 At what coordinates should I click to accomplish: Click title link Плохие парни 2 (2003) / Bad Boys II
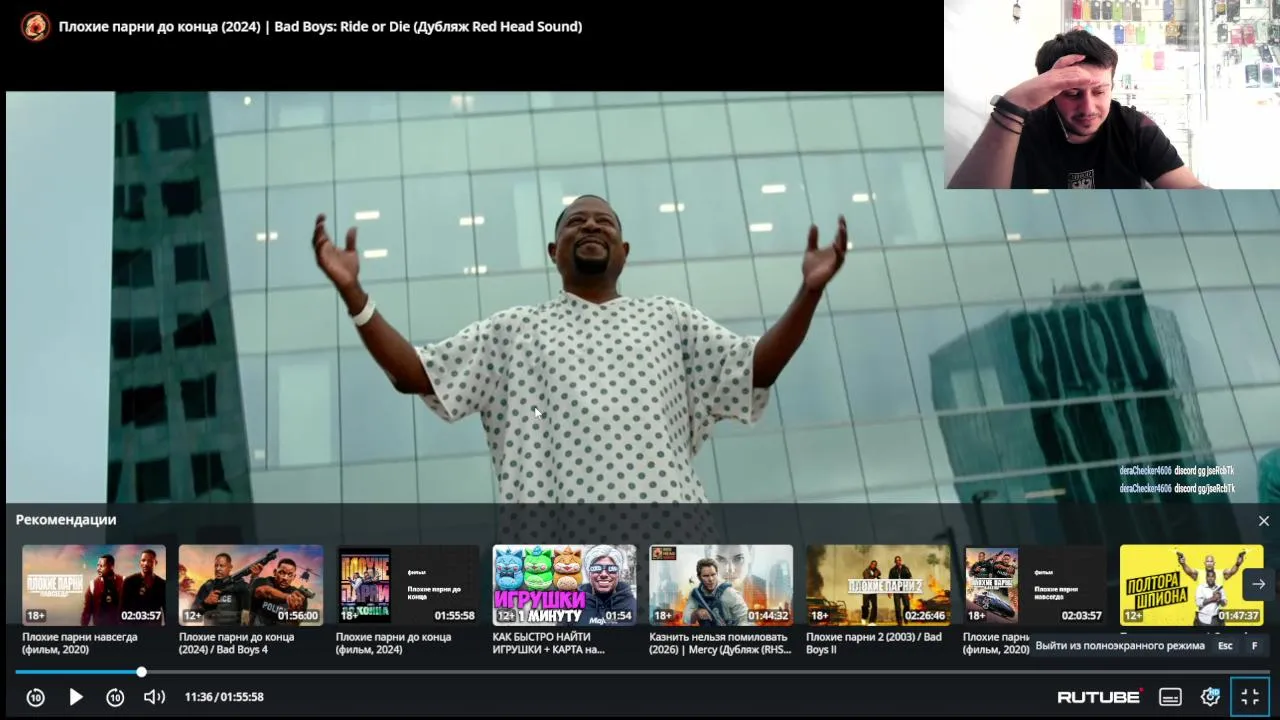[874, 643]
